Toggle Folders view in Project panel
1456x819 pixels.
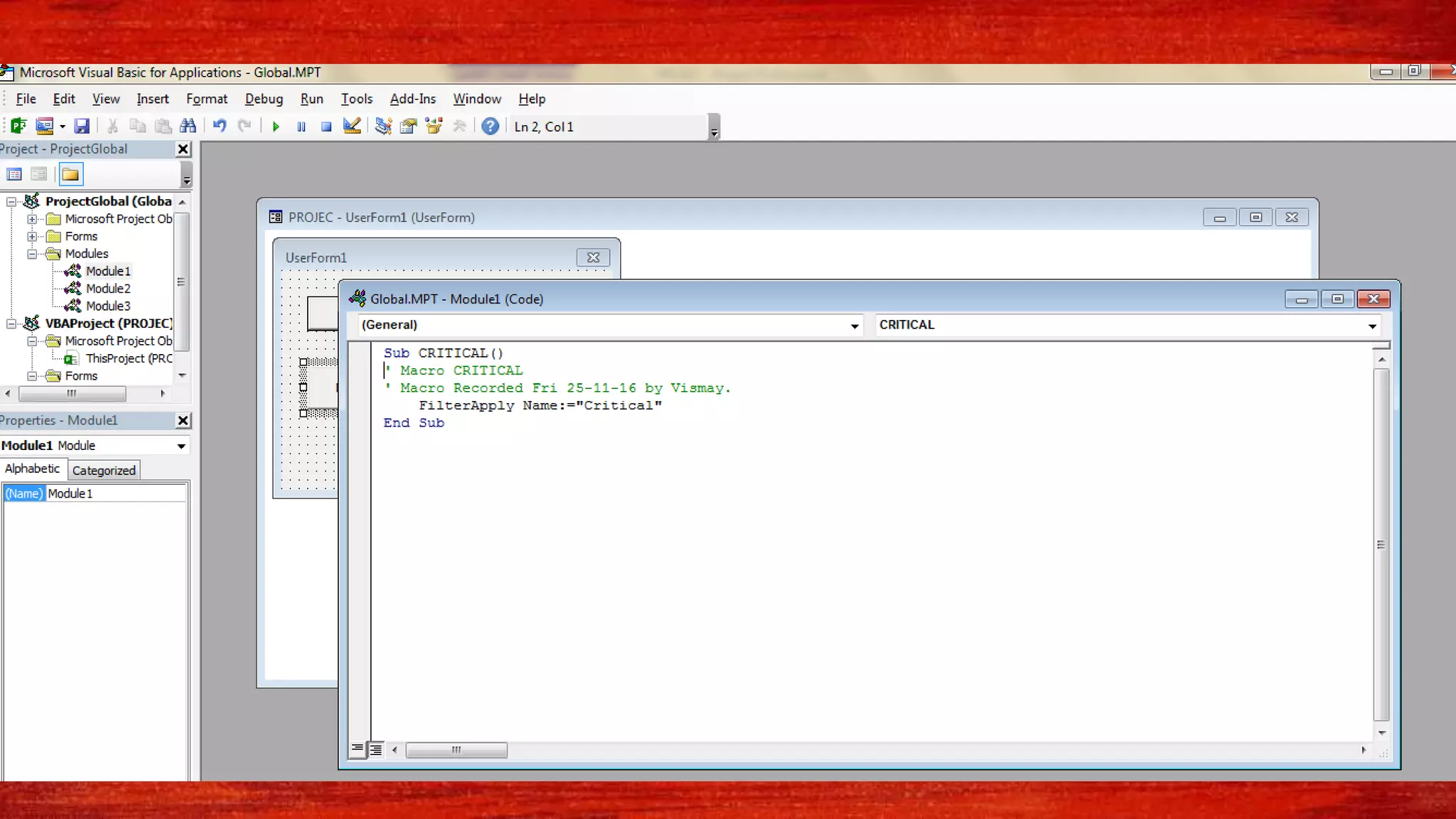click(70, 174)
